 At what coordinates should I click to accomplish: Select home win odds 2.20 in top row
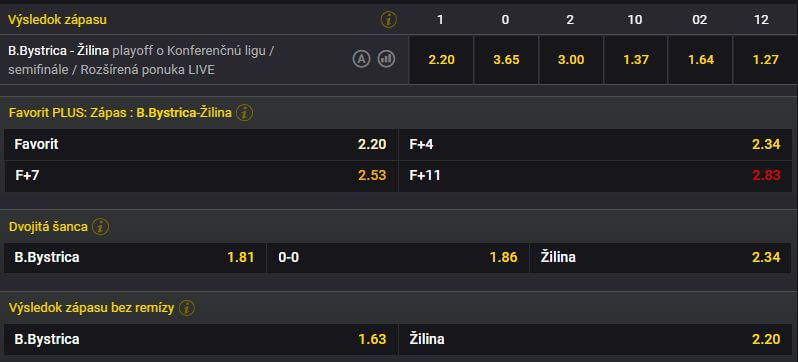(x=441, y=60)
